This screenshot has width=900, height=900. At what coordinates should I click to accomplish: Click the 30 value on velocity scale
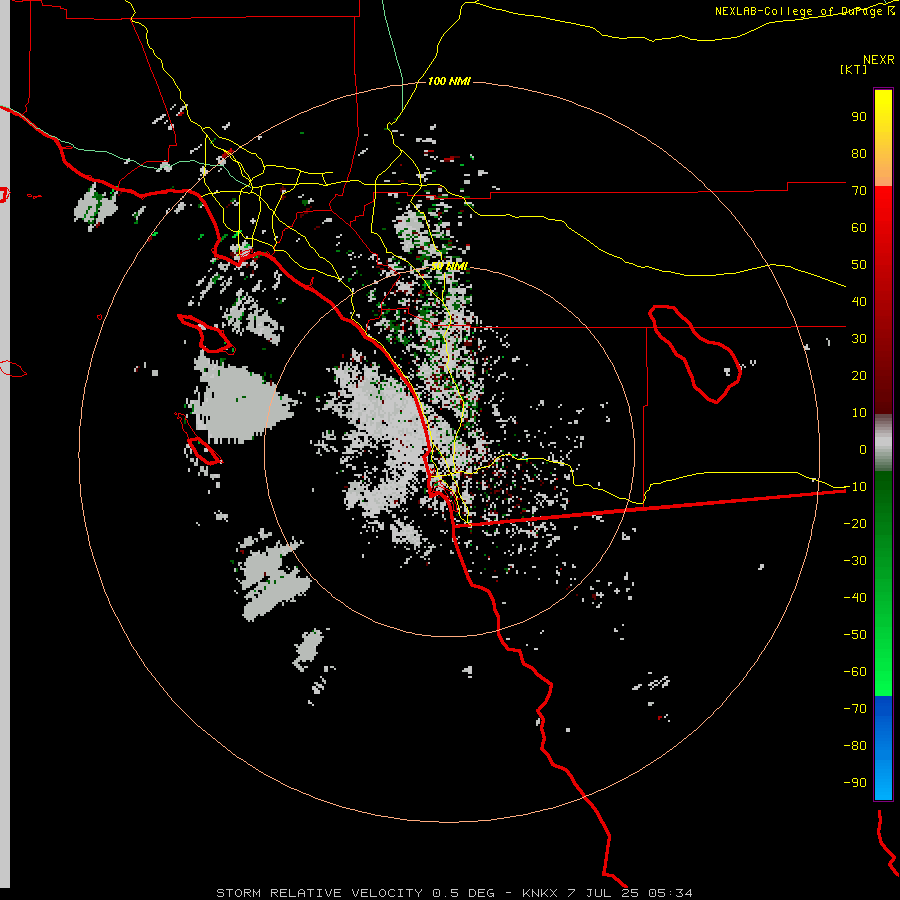click(x=859, y=339)
